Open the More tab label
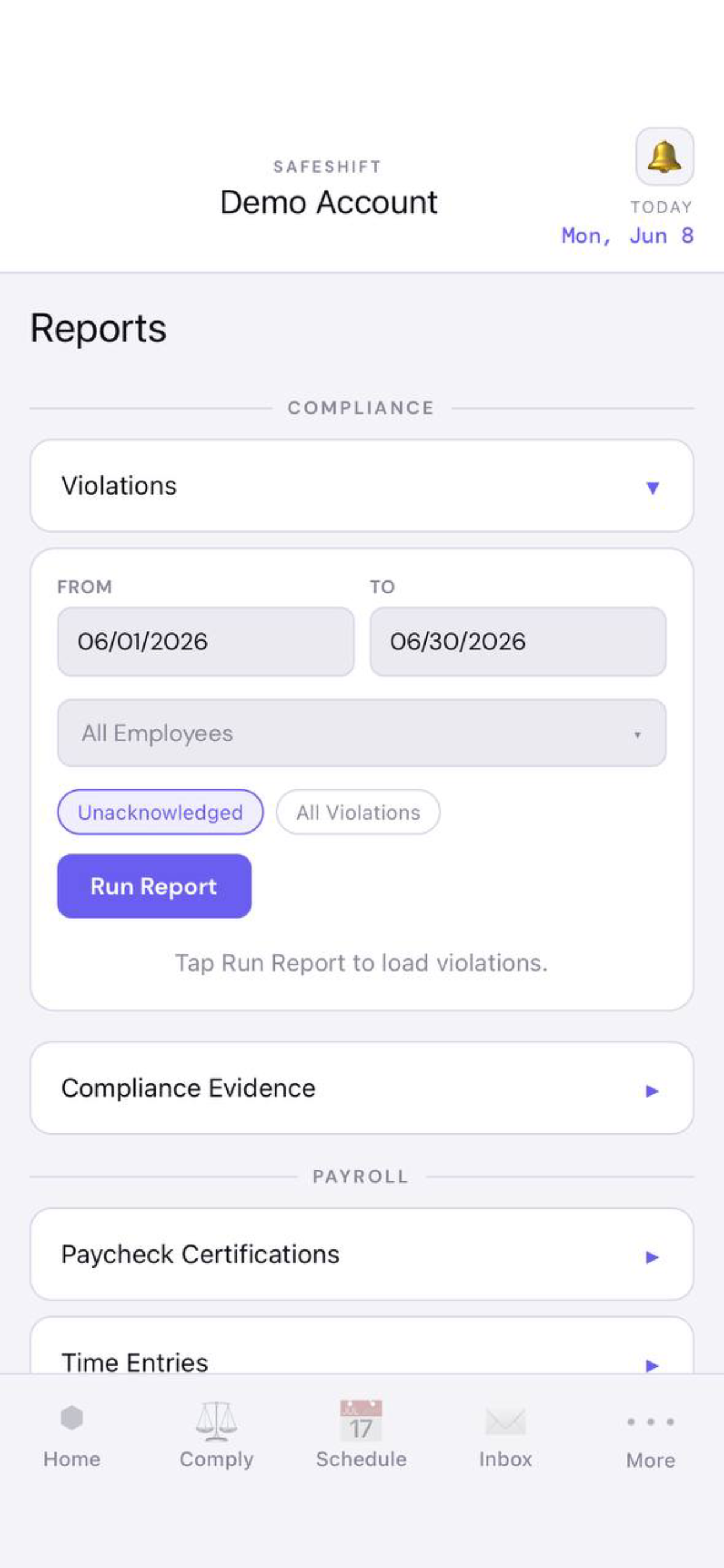The height and width of the screenshot is (1568, 724). pos(651,1460)
